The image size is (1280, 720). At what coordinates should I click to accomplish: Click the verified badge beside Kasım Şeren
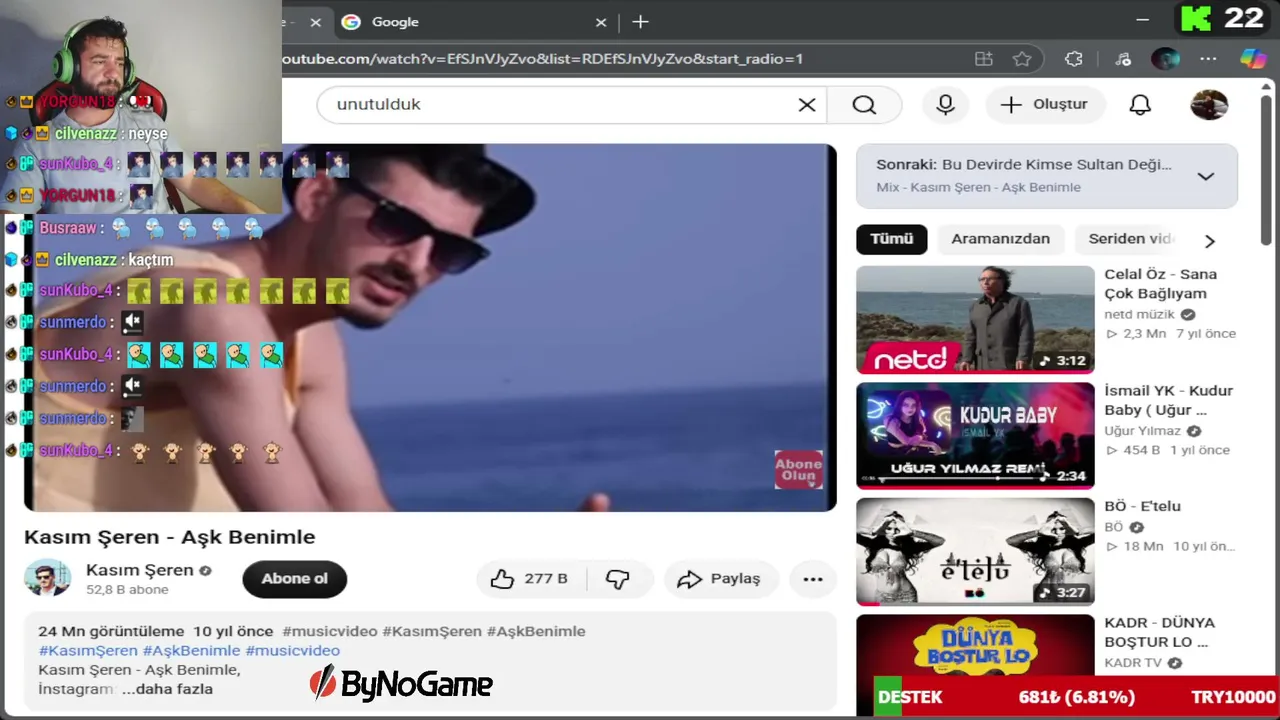[x=205, y=571]
